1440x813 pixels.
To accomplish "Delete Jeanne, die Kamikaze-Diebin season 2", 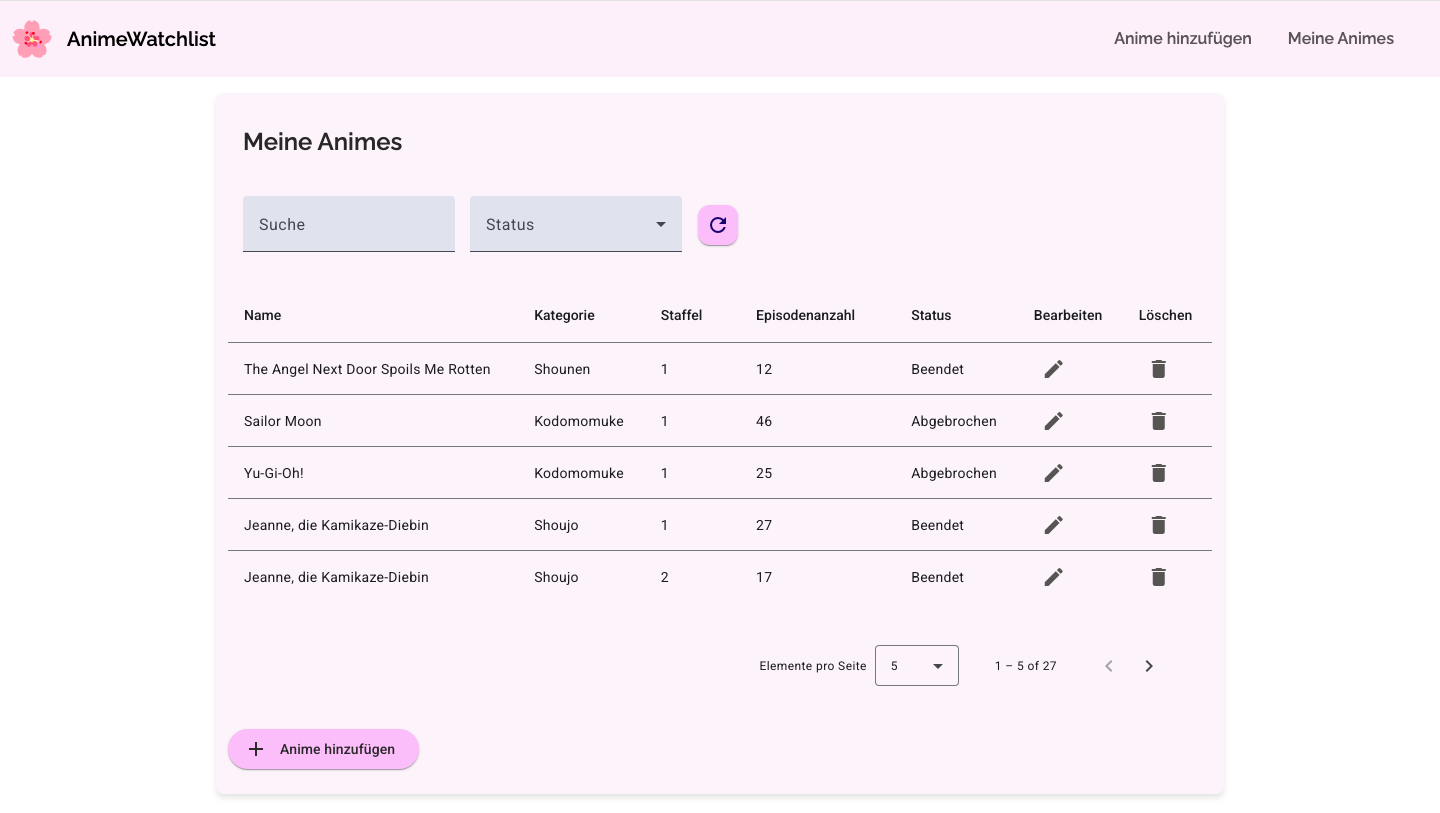I will [x=1158, y=577].
